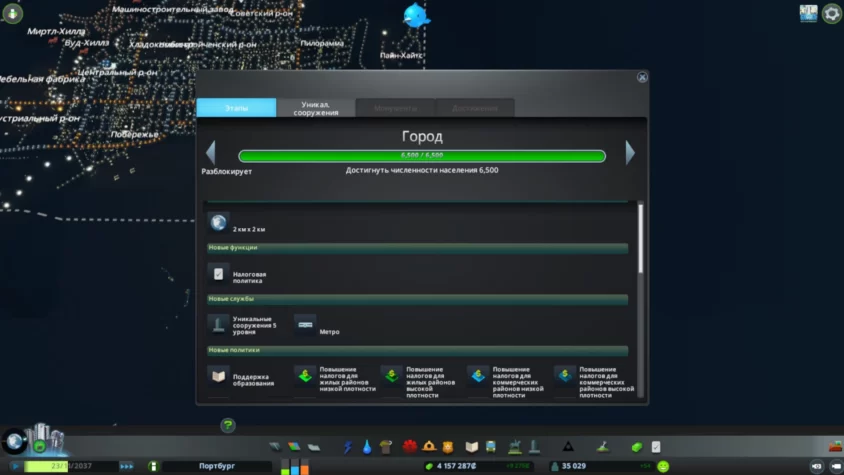The height and width of the screenshot is (475, 844).
Task: Open city info beside Портбург name
Action: click(x=153, y=466)
